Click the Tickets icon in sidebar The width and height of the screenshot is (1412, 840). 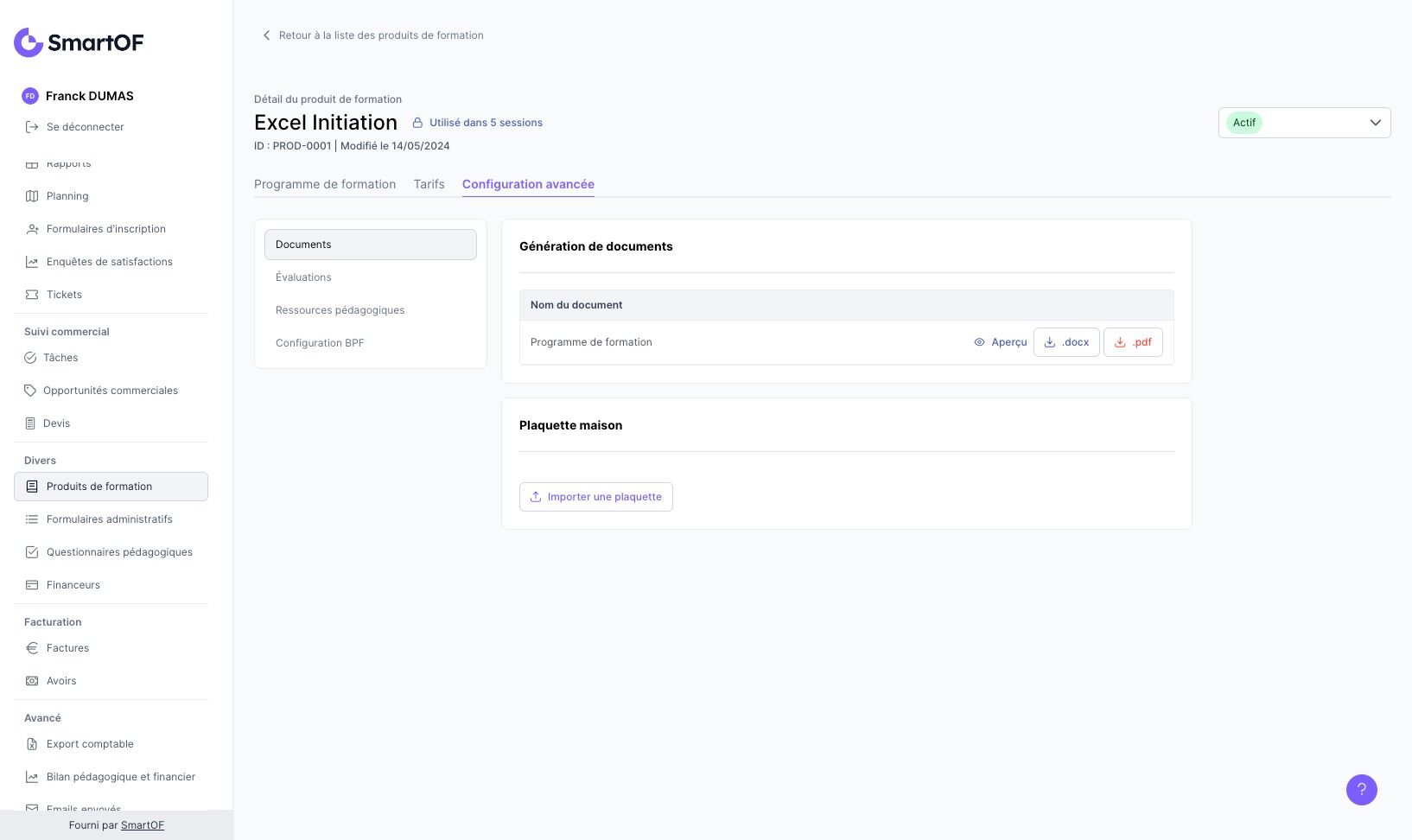(32, 295)
